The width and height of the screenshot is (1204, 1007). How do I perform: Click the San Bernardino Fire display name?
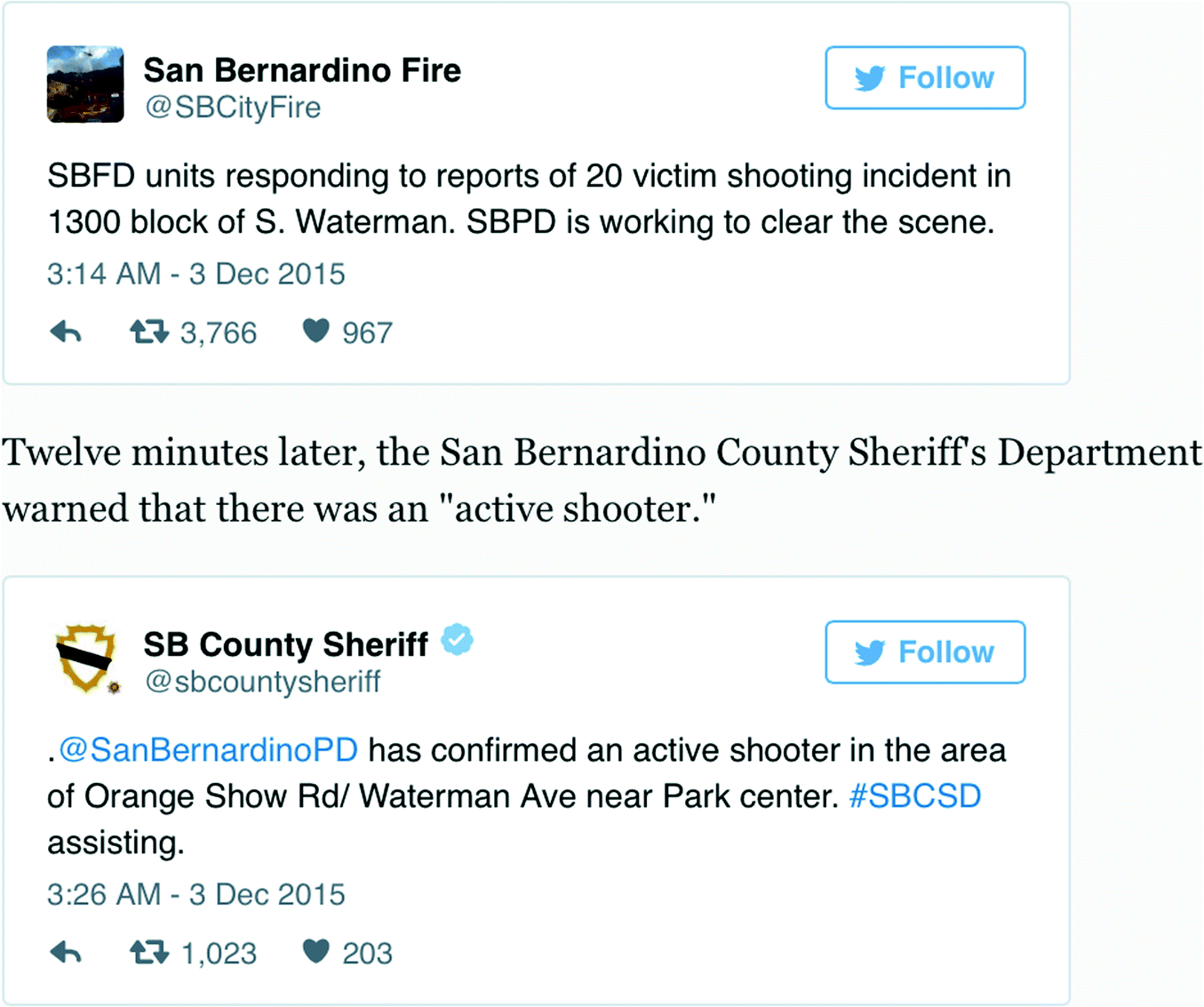click(303, 70)
